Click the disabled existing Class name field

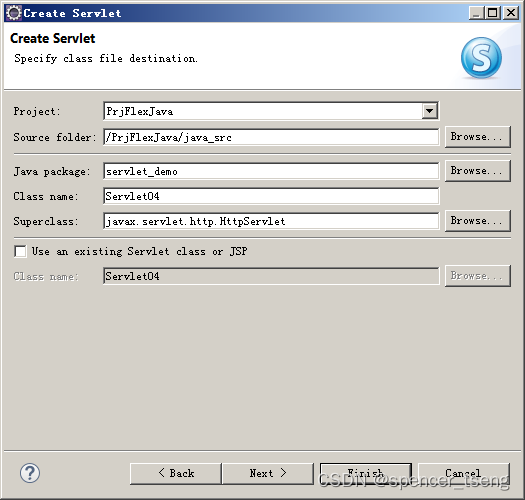click(271, 276)
